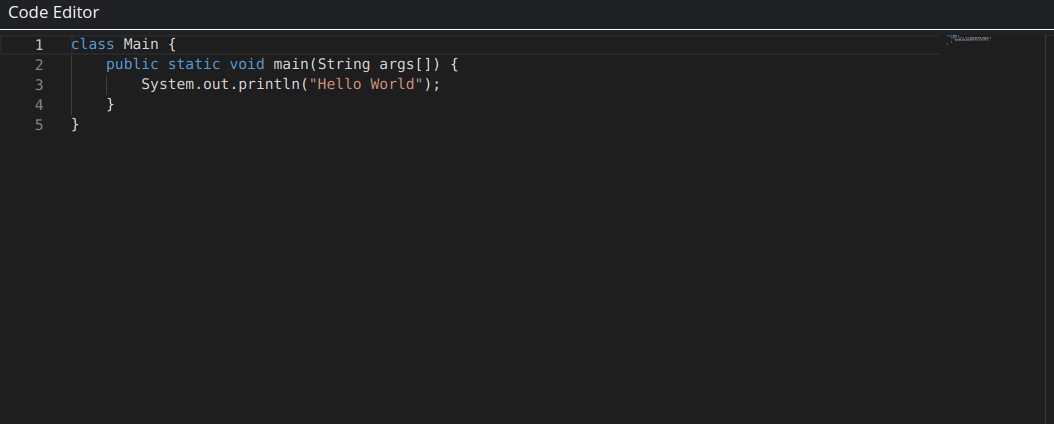Place cursor after closing brace on line 5
Screen dimensions: 1054x424
(80, 125)
